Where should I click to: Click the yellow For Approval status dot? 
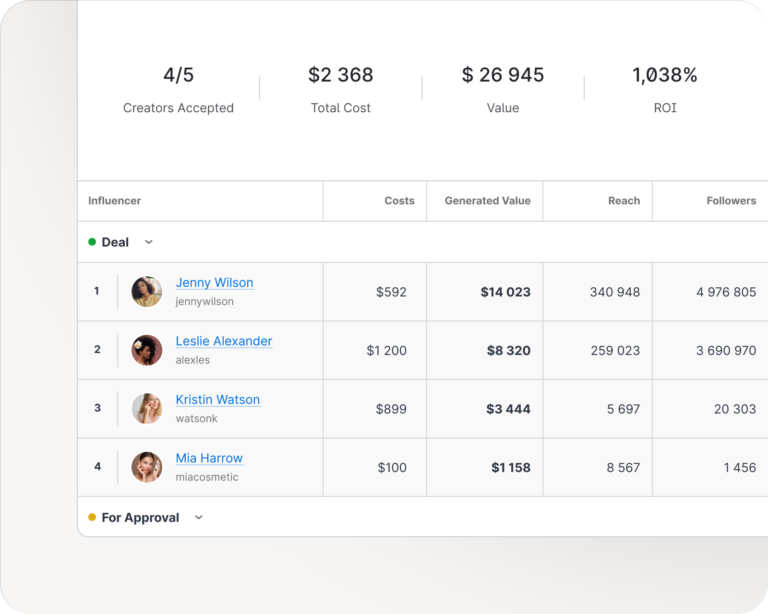[92, 517]
